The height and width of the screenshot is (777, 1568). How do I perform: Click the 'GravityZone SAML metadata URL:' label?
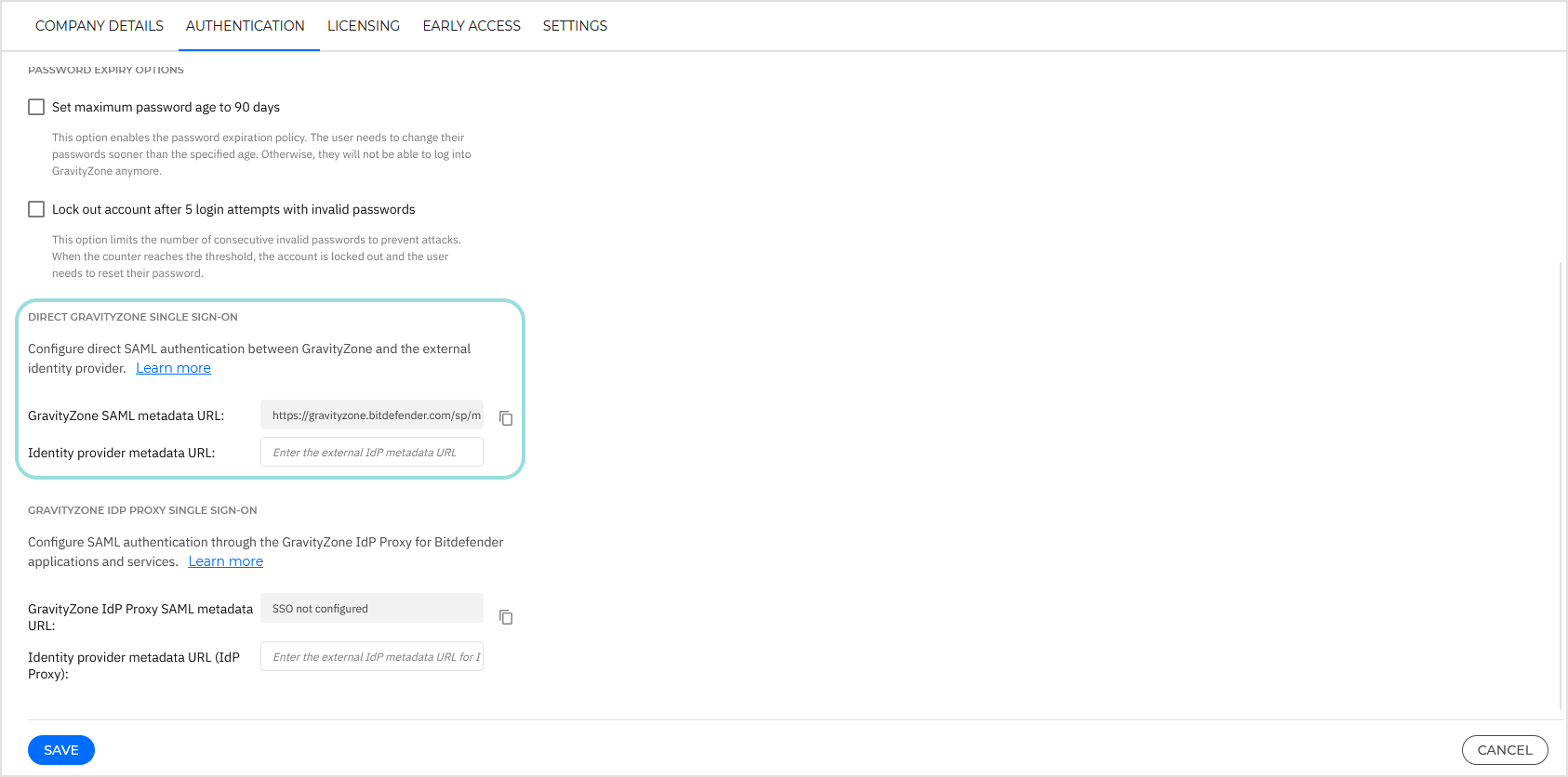pos(126,415)
